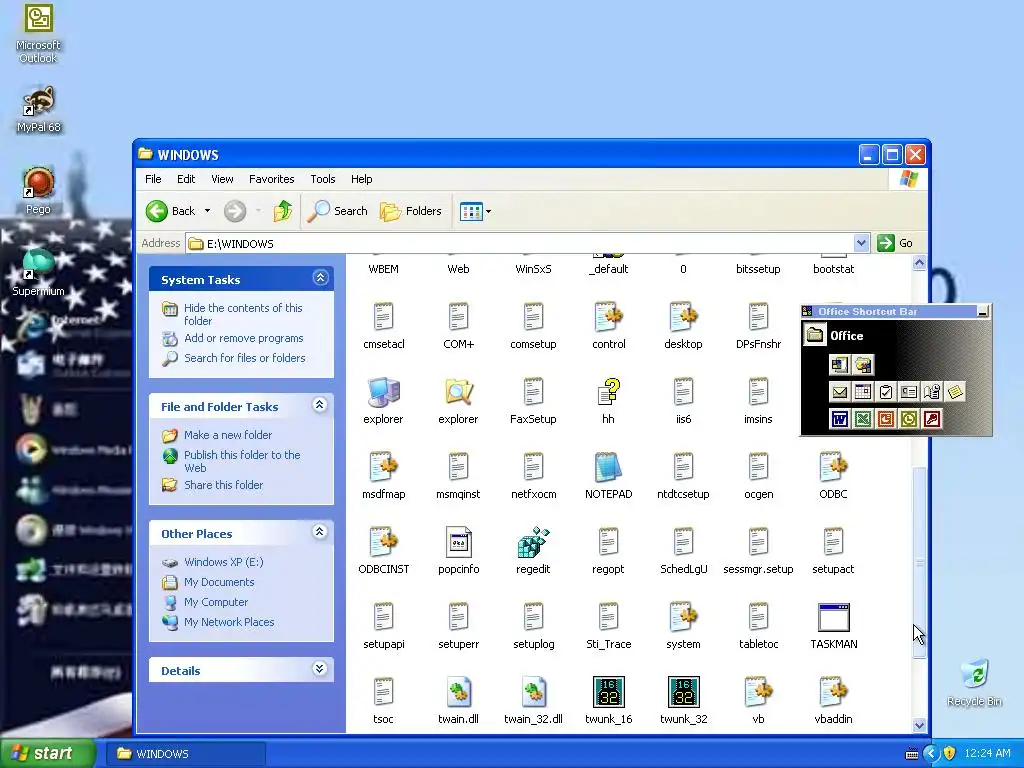Click New Note yellow sticky icon
Viewport: 1024px width, 768px height.
coord(955,392)
